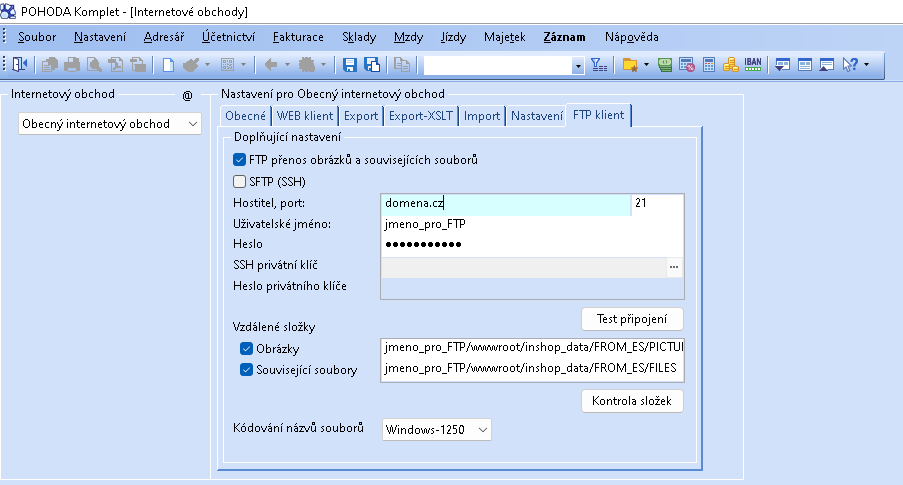
Task: Open the Kódování názvů souborů dropdown
Action: (437, 430)
